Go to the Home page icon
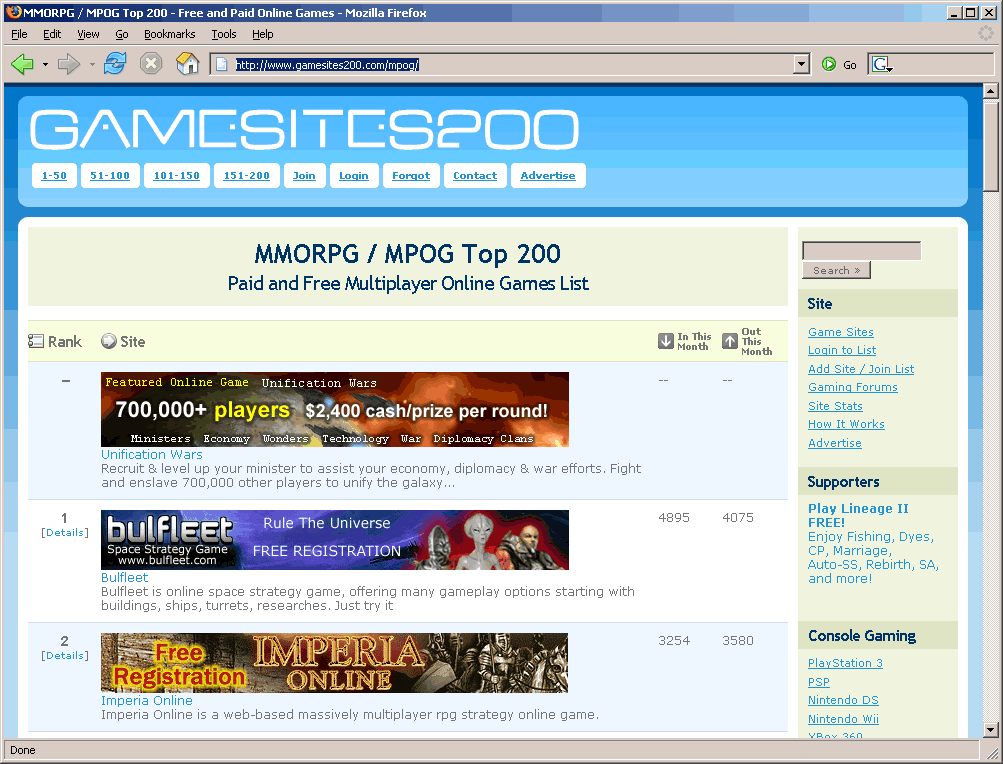 click(x=187, y=64)
